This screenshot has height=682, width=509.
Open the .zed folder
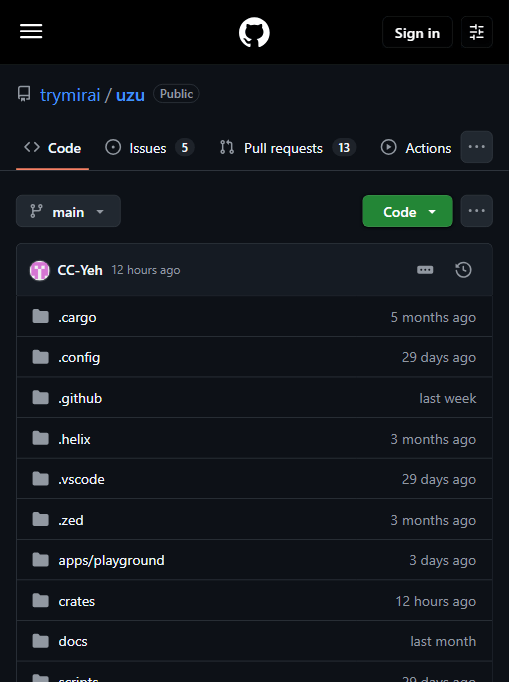tap(71, 520)
